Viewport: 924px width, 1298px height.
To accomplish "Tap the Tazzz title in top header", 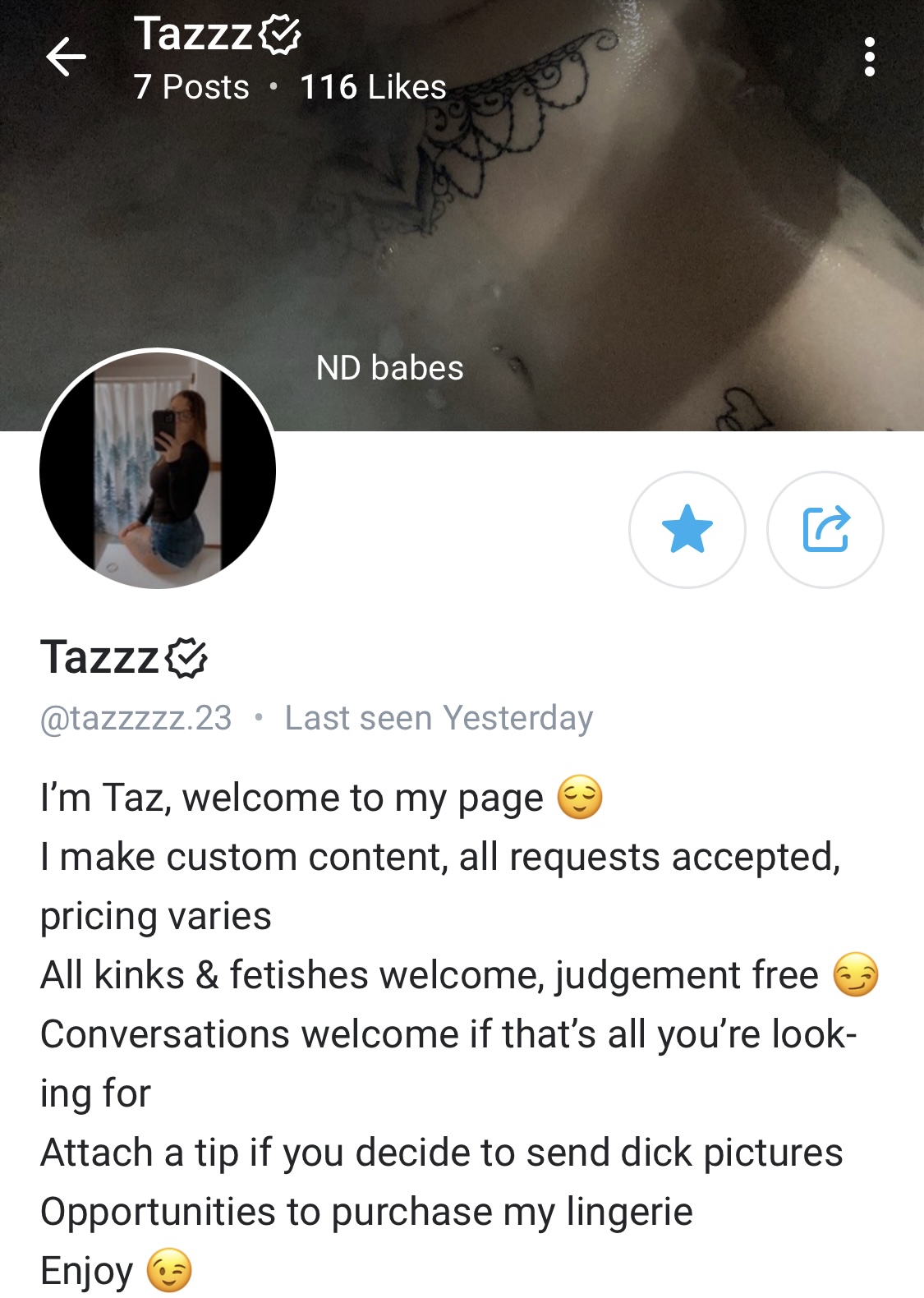I will [193, 35].
